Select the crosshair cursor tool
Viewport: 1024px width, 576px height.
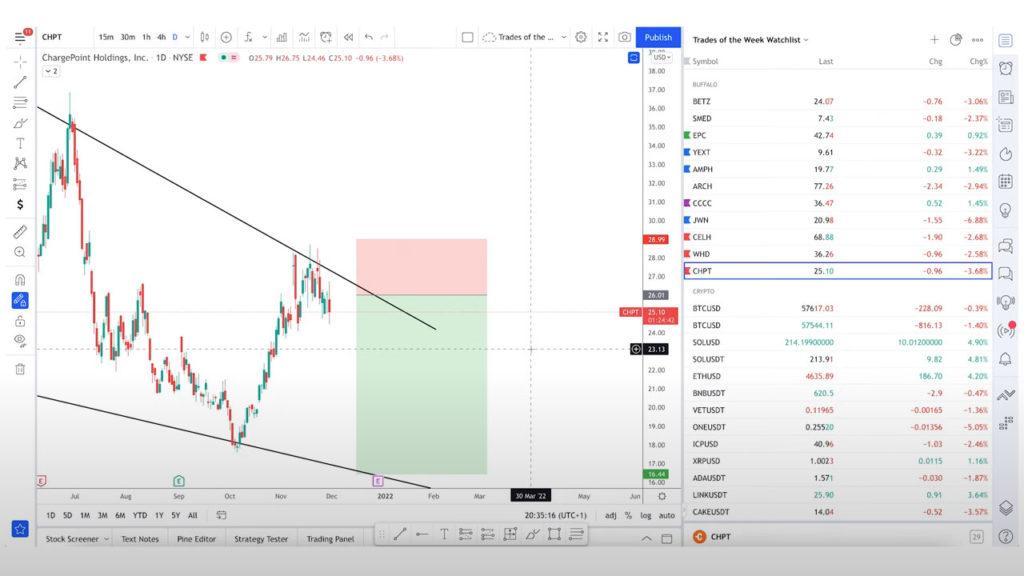point(20,62)
